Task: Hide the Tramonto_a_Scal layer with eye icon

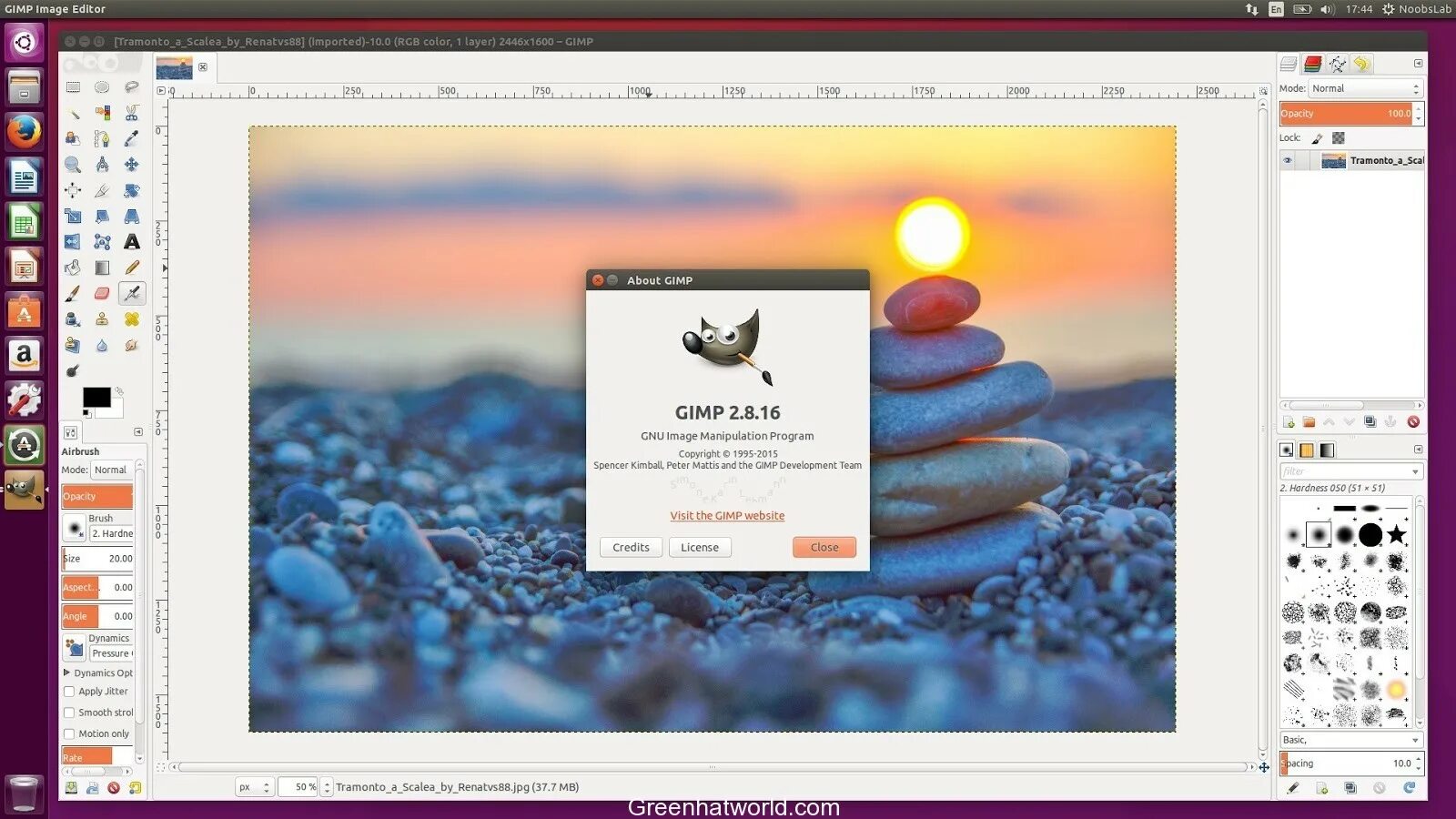Action: [x=1288, y=160]
